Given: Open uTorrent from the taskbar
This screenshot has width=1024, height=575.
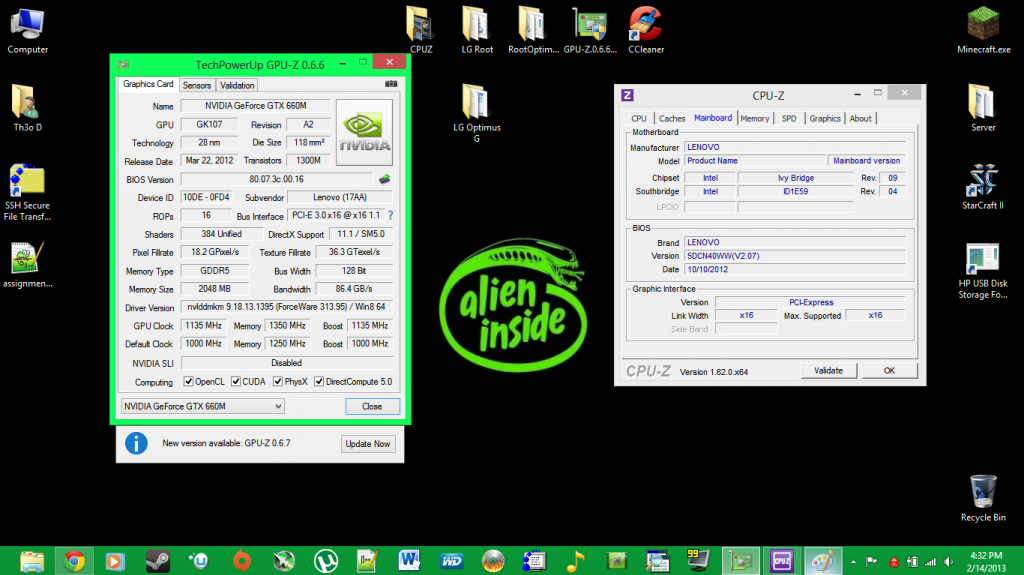Looking at the screenshot, I should pos(325,561).
